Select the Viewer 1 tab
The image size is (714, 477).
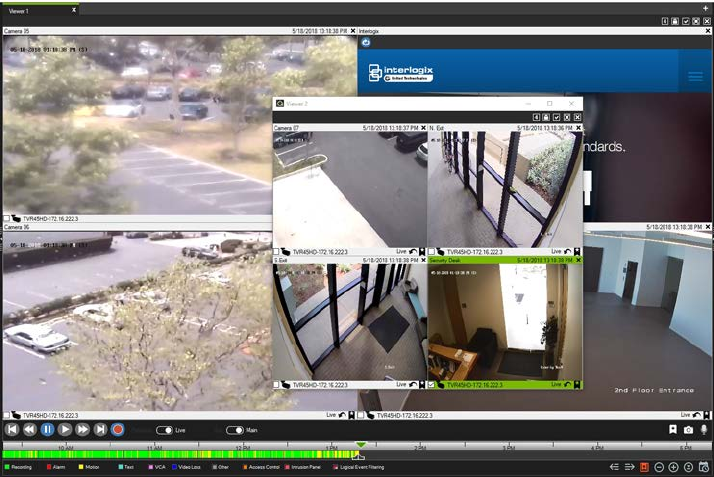coord(39,10)
